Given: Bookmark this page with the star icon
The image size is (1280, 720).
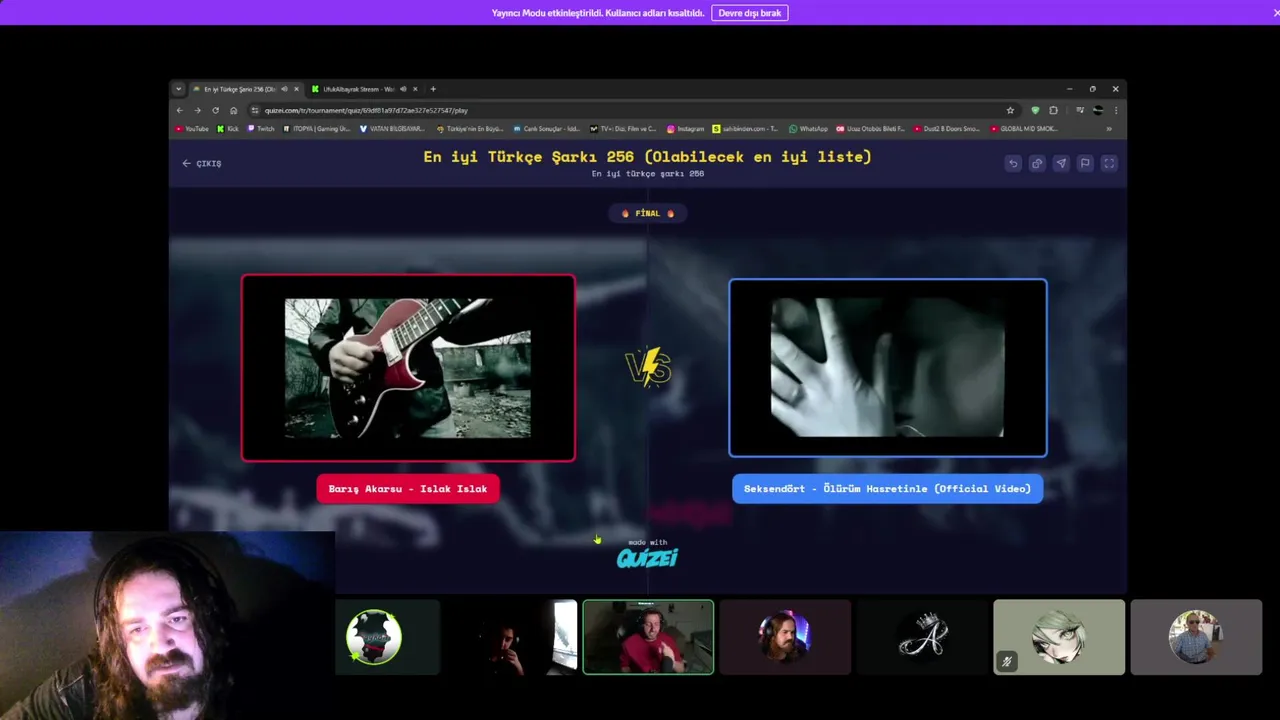Looking at the screenshot, I should [1010, 110].
